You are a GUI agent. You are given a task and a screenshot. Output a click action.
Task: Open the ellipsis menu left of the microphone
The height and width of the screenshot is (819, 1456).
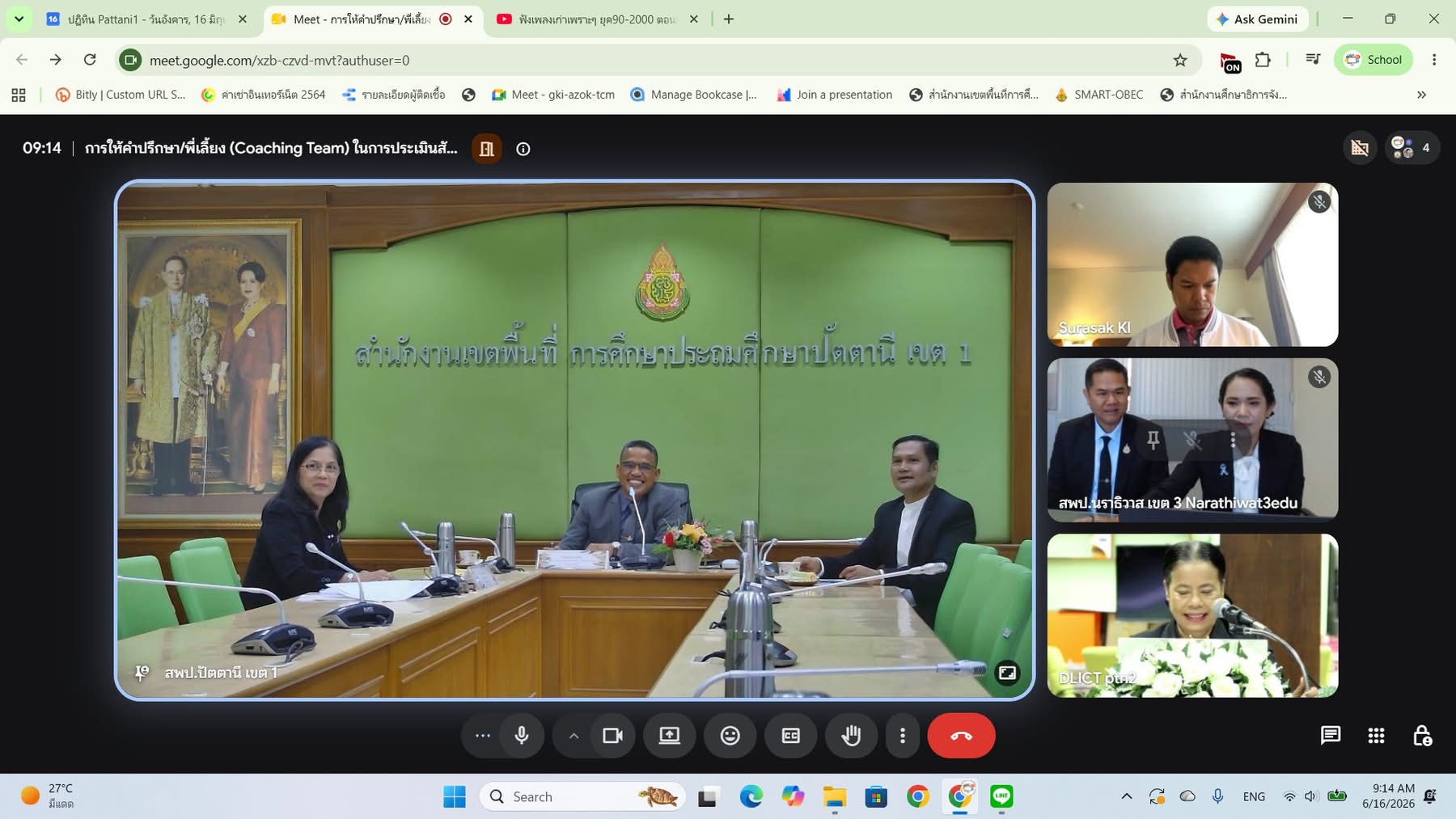point(482,736)
